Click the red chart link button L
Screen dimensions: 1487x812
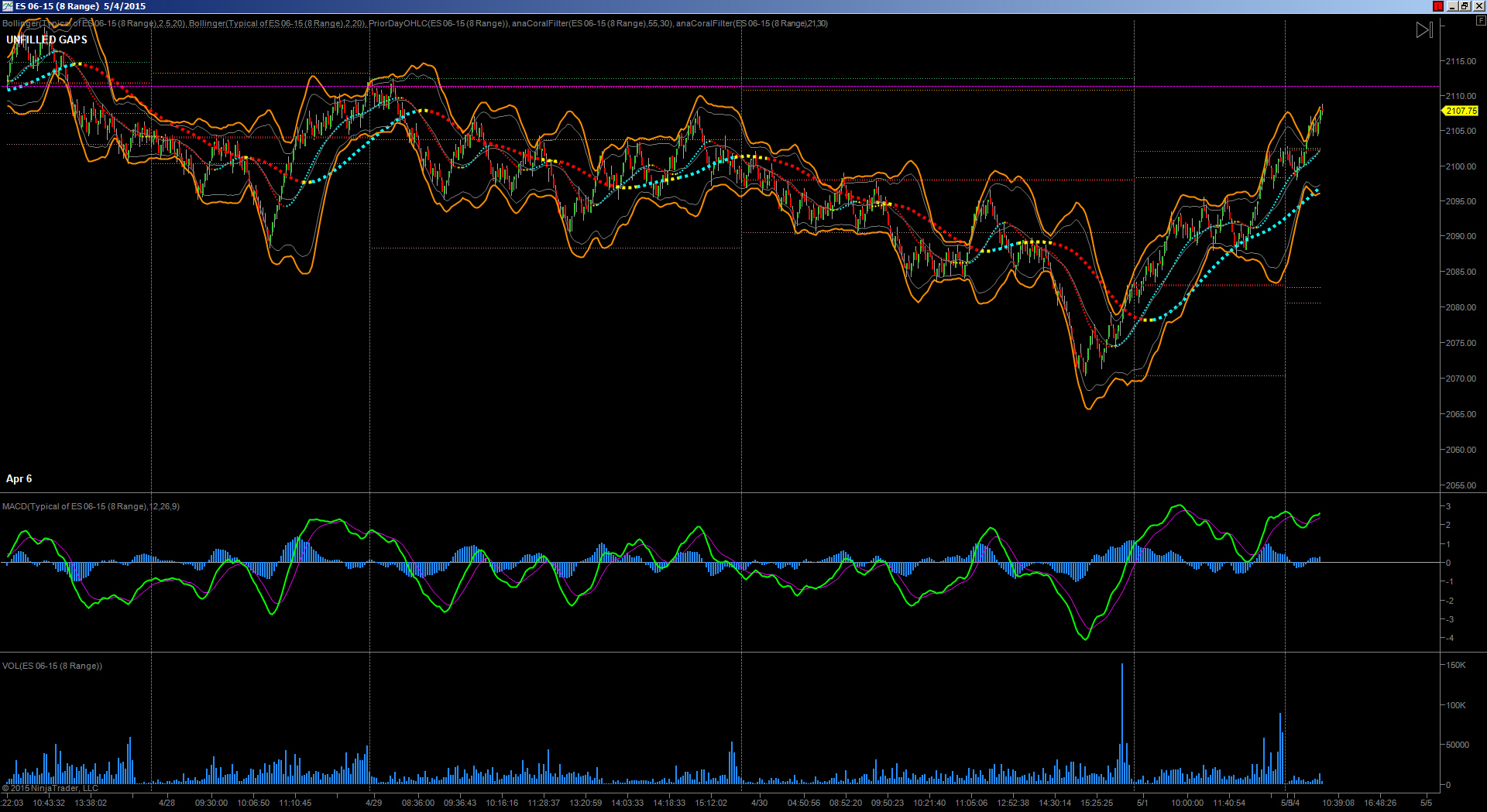[1438, 6]
